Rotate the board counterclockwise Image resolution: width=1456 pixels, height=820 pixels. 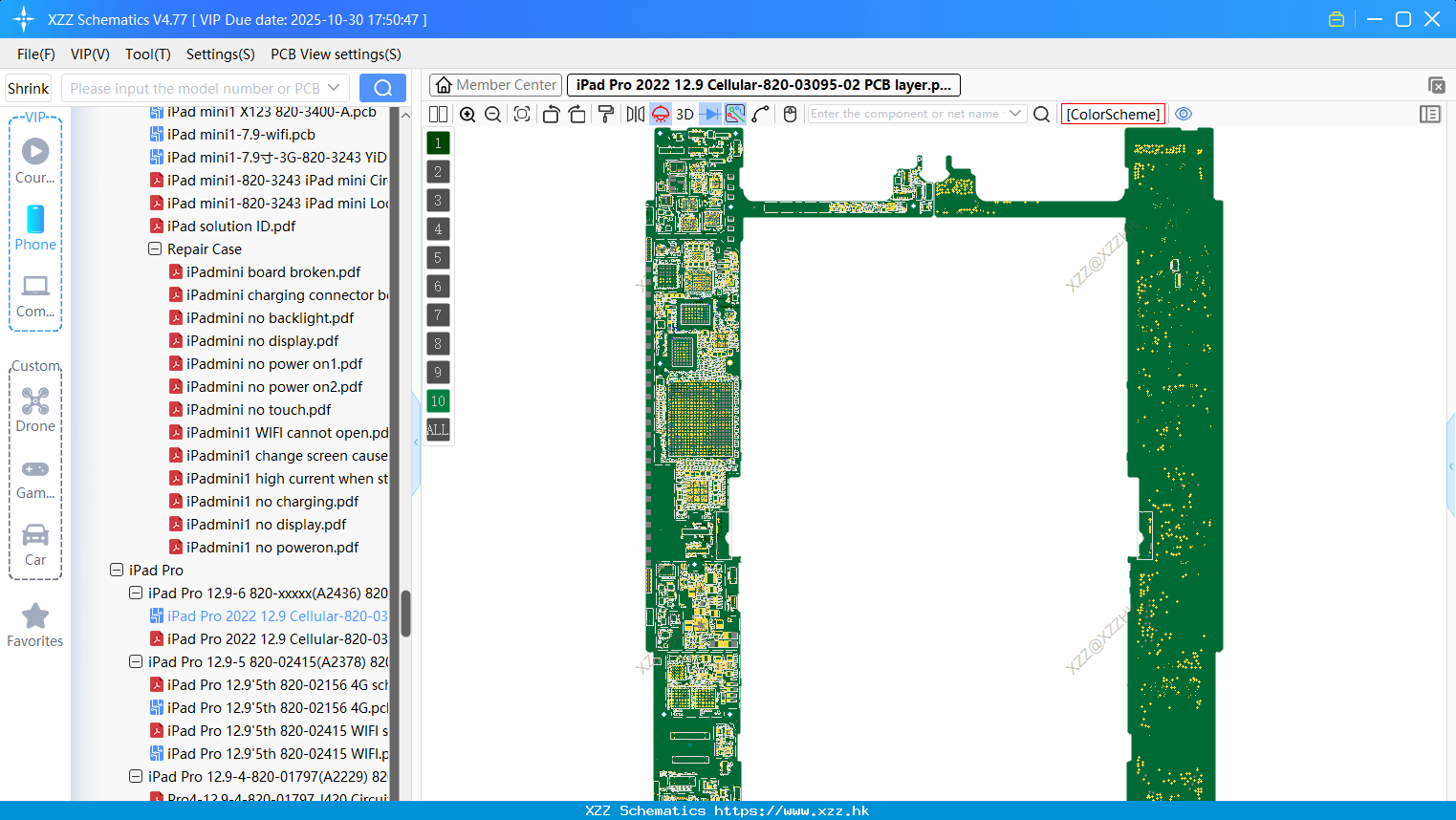[551, 114]
